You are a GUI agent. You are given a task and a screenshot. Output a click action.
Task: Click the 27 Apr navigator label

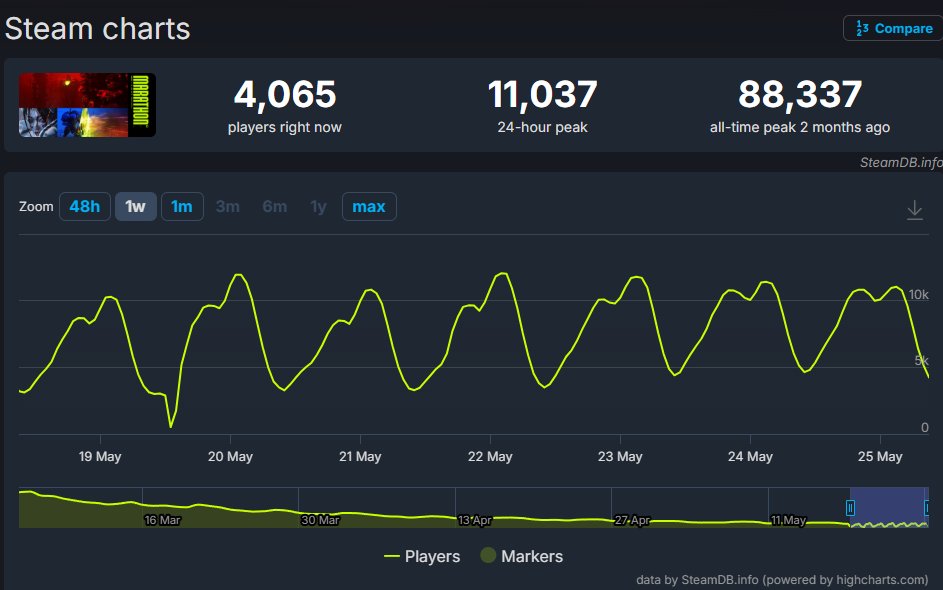pos(632,520)
